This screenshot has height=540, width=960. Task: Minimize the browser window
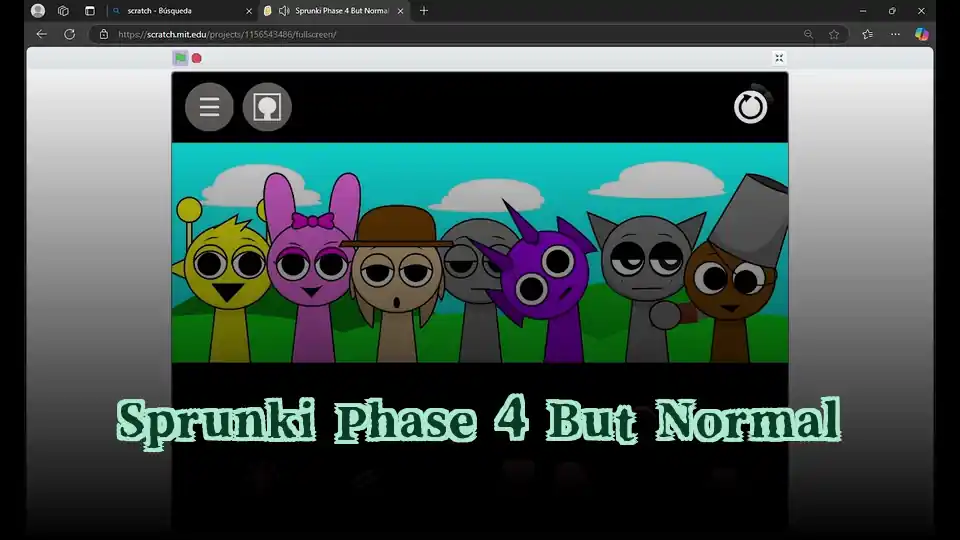863,11
